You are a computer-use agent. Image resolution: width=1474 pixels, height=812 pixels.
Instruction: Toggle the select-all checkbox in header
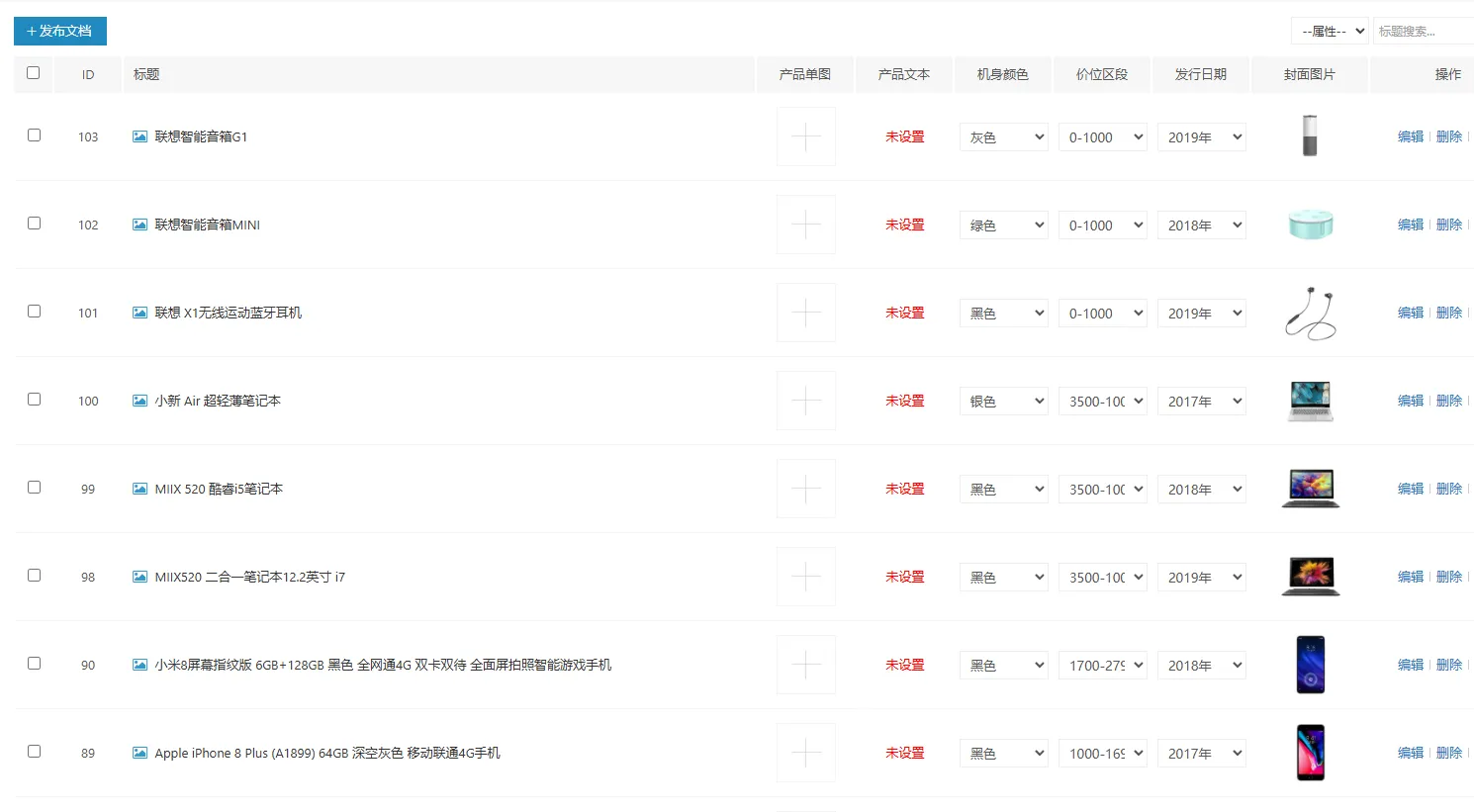(x=34, y=73)
